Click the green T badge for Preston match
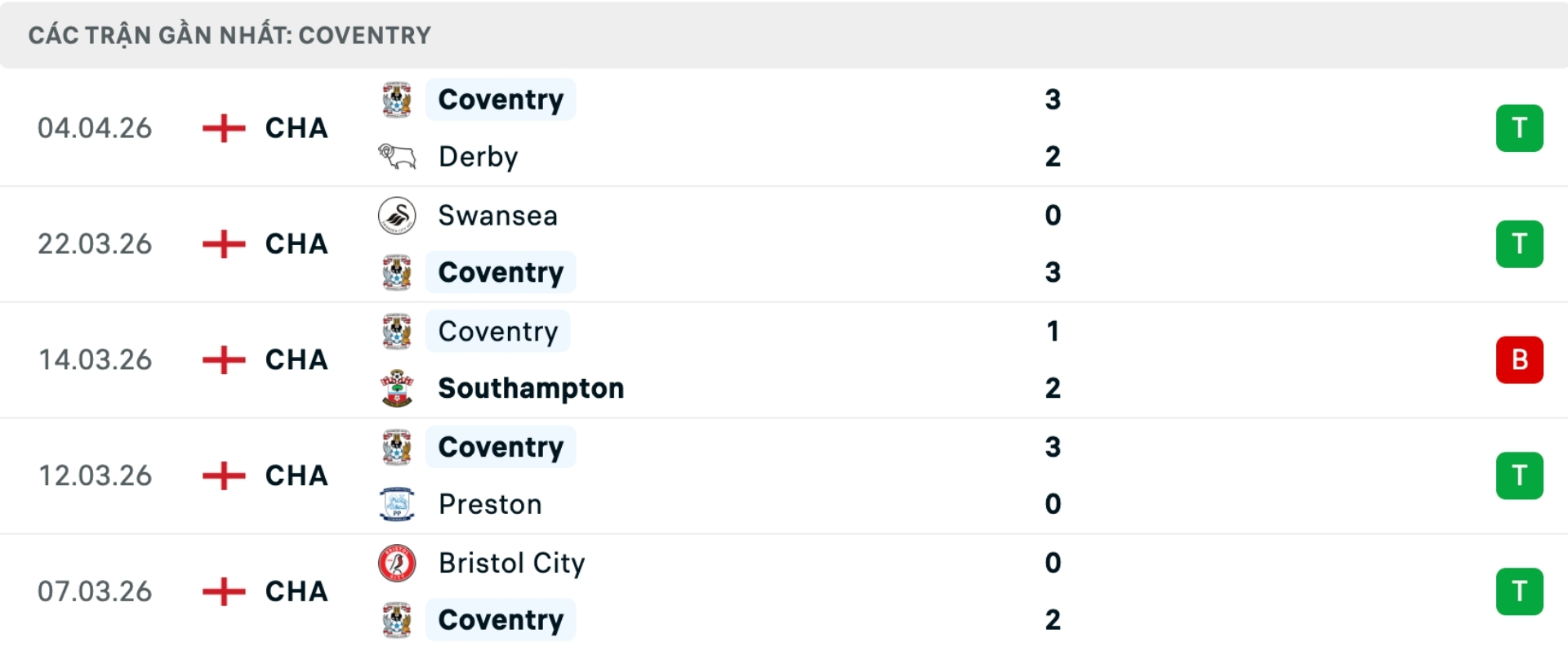The image size is (1568, 647). 1519,475
